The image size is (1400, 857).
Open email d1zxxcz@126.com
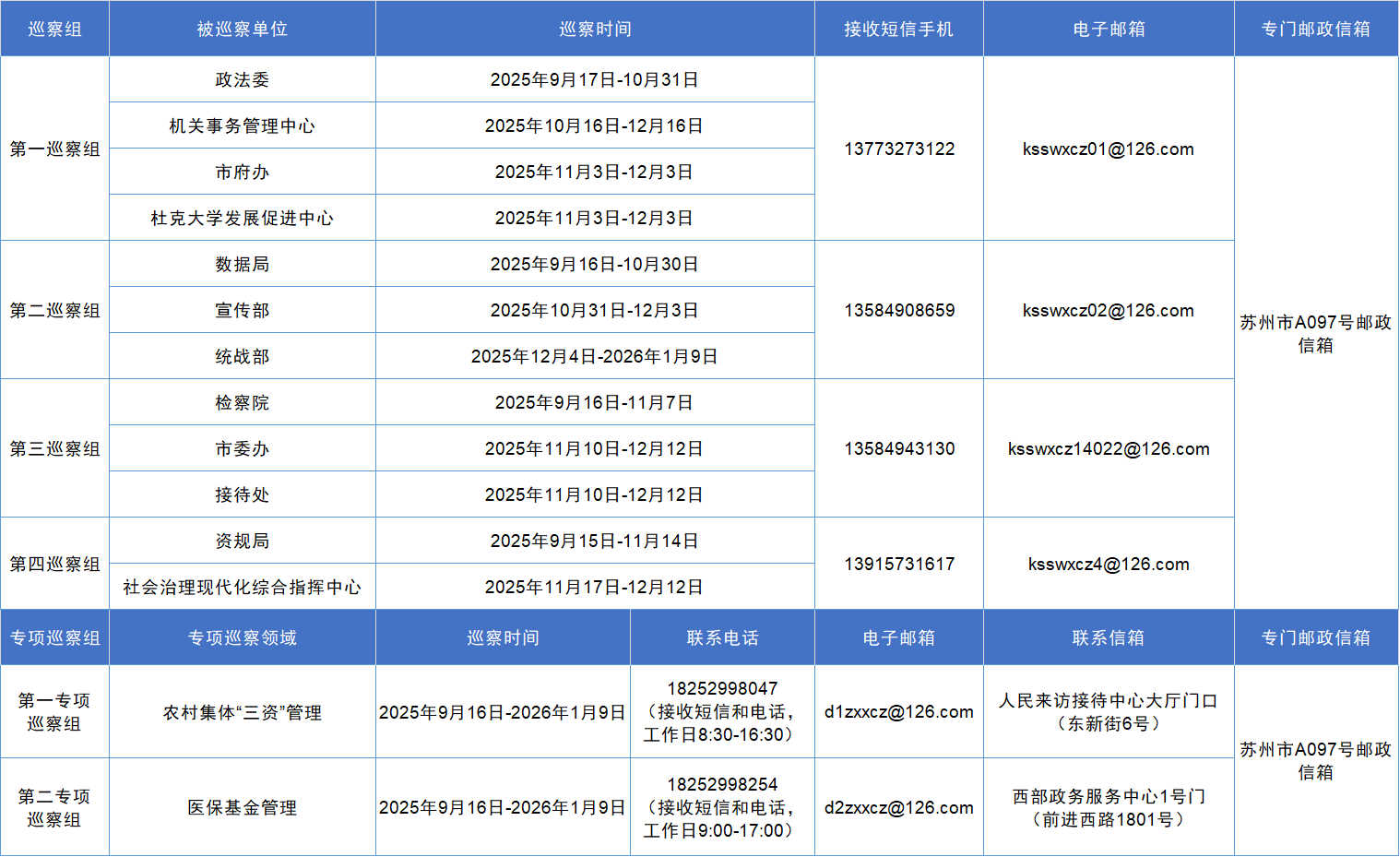click(x=899, y=712)
